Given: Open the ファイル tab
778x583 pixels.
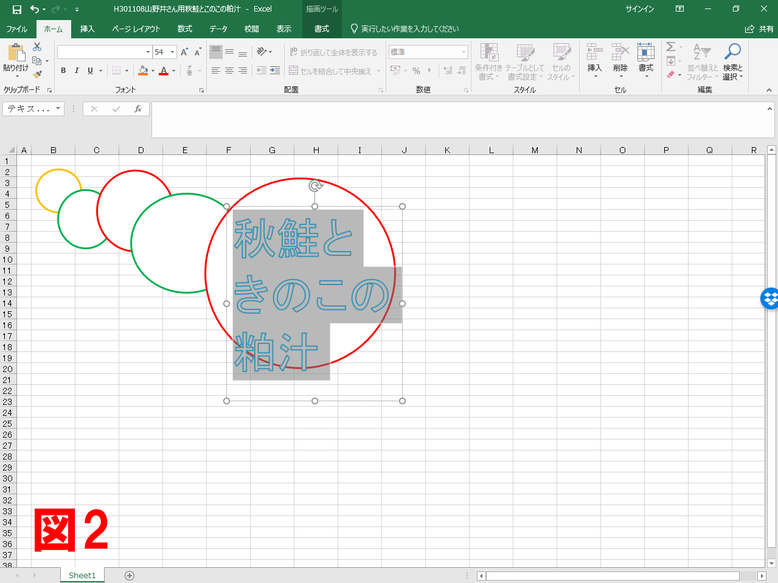Looking at the screenshot, I should [x=17, y=29].
